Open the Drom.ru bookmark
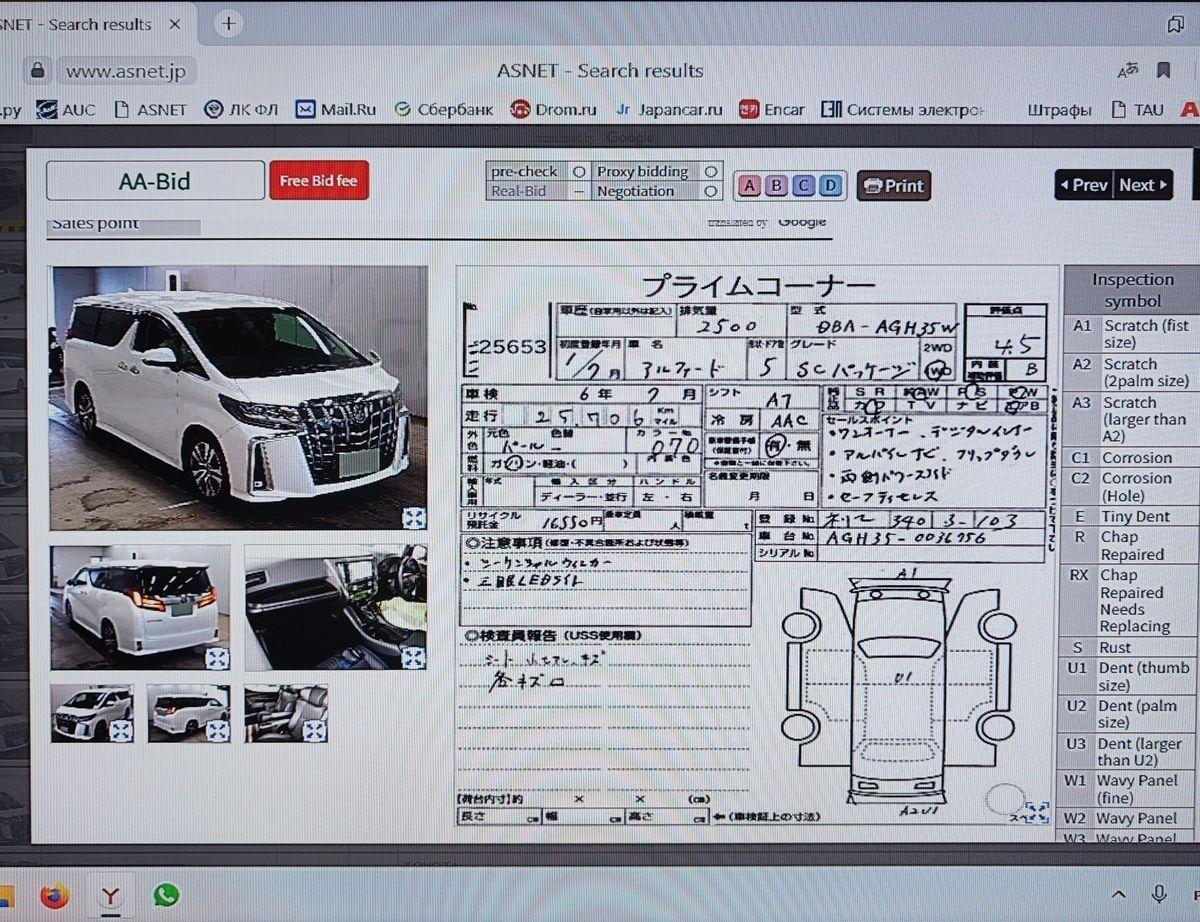Screen dimensions: 1200x922 coord(553,109)
